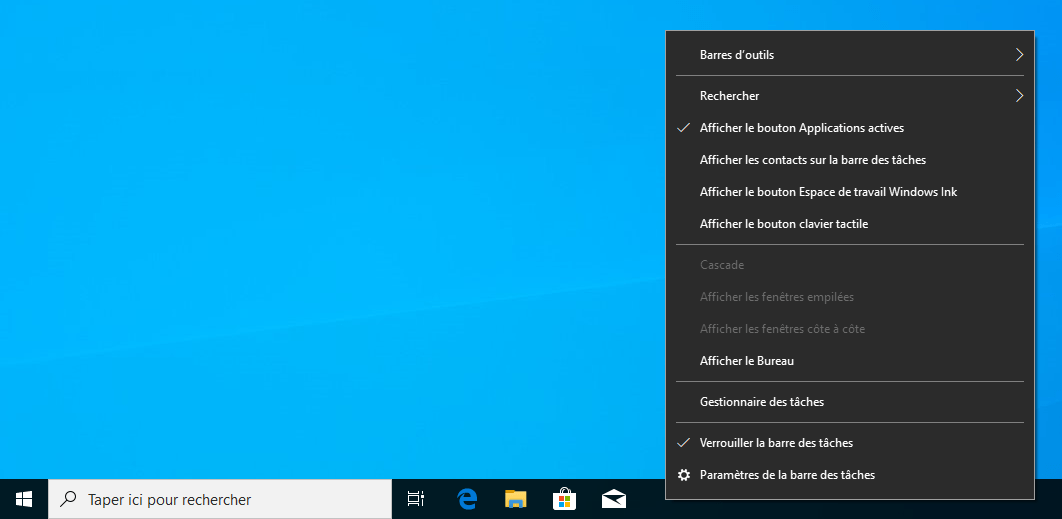The height and width of the screenshot is (519, 1062).
Task: Expand the Barres d'outils submenu arrow
Action: coord(1019,55)
